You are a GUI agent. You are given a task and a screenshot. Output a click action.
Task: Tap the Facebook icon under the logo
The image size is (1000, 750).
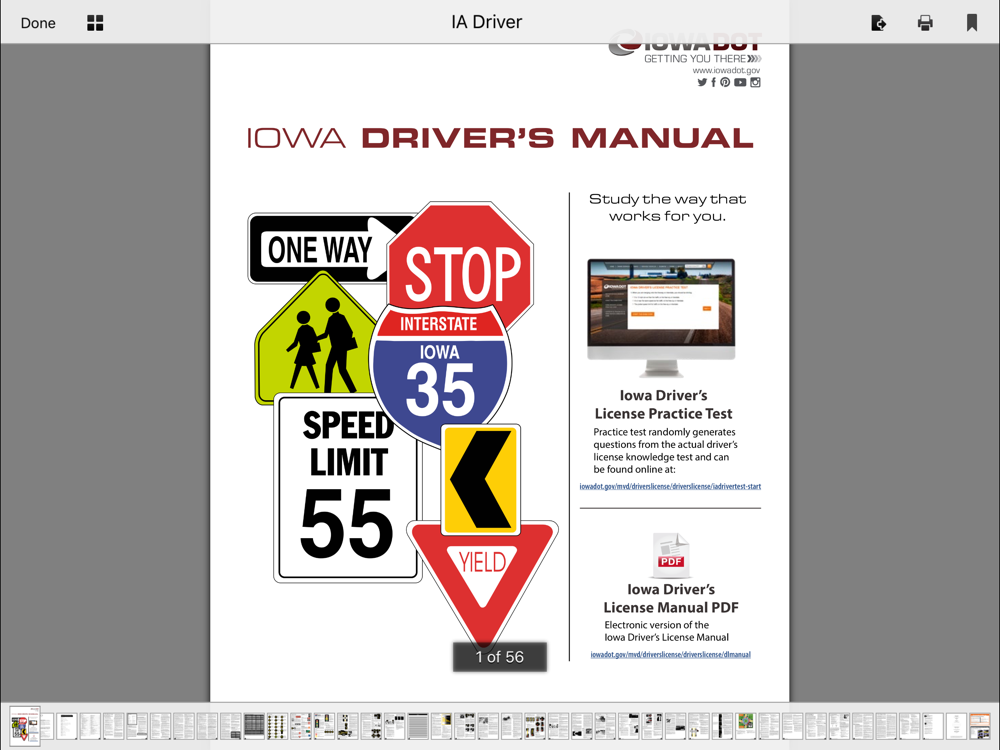[713, 82]
